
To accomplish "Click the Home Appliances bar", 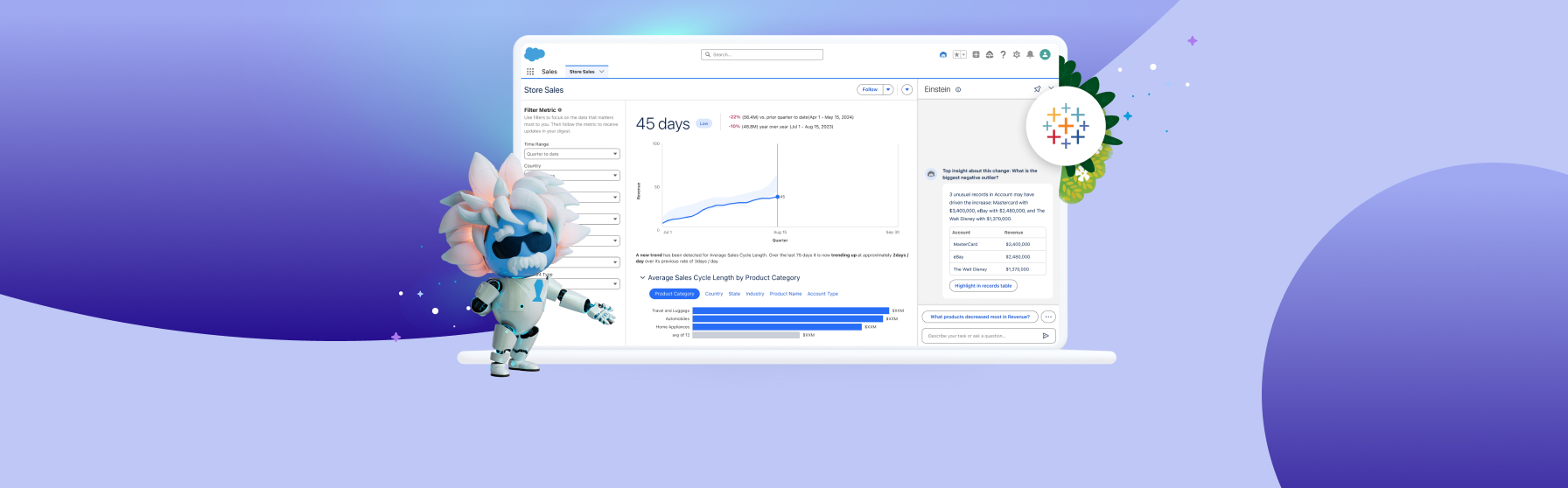I will [777, 327].
